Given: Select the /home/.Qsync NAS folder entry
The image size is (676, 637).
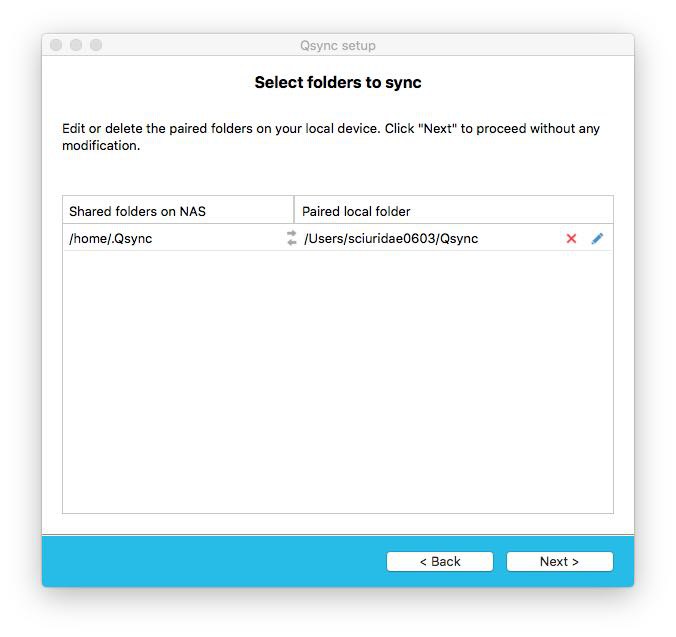Looking at the screenshot, I should 111,239.
